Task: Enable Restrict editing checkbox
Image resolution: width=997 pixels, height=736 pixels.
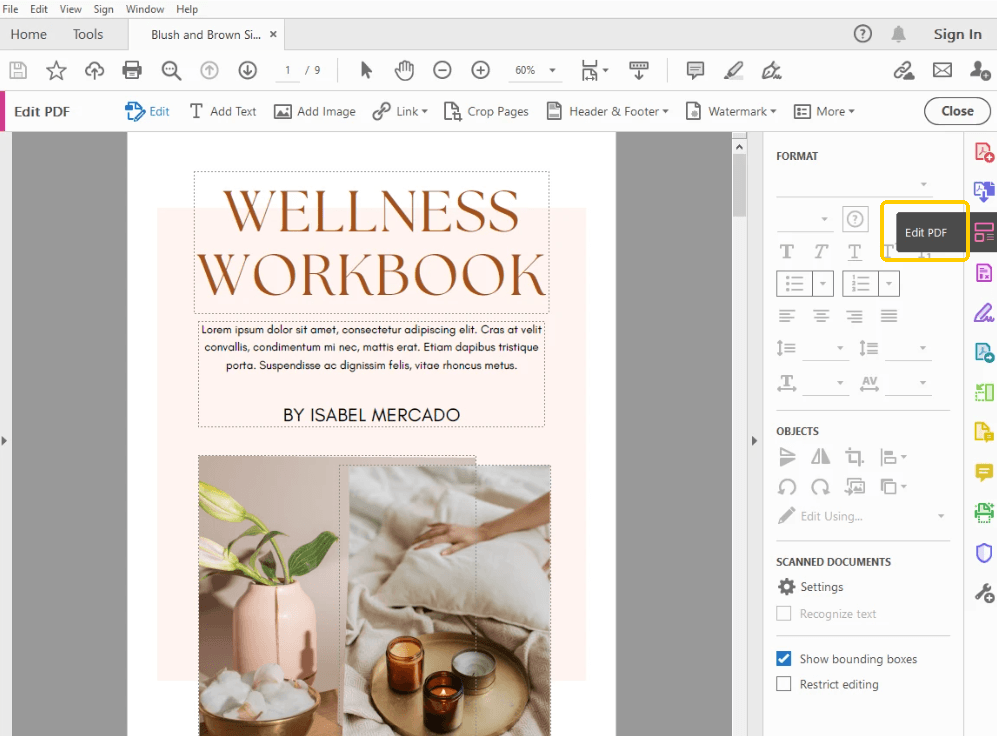Action: [784, 684]
